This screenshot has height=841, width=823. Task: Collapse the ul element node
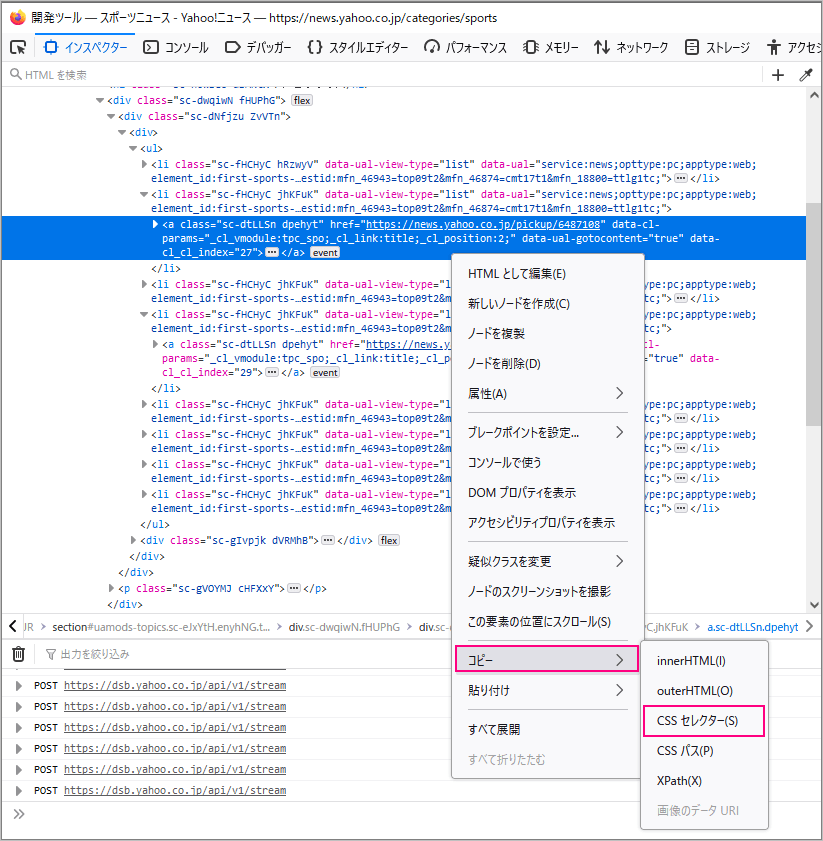pyautogui.click(x=133, y=149)
